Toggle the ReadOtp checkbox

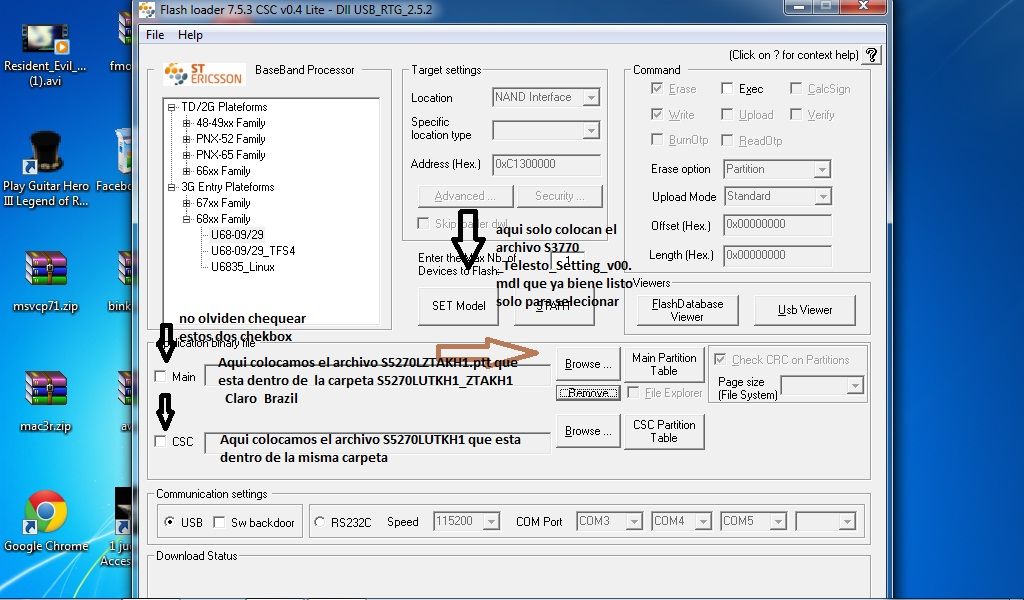tap(727, 140)
